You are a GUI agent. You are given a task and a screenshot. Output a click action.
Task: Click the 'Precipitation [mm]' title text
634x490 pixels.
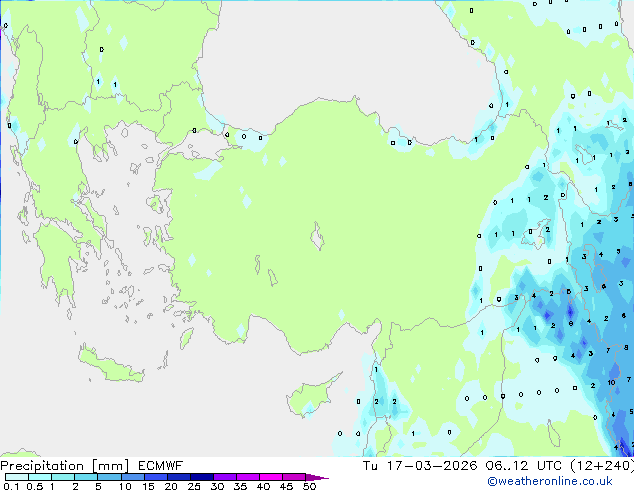pyautogui.click(x=65, y=466)
